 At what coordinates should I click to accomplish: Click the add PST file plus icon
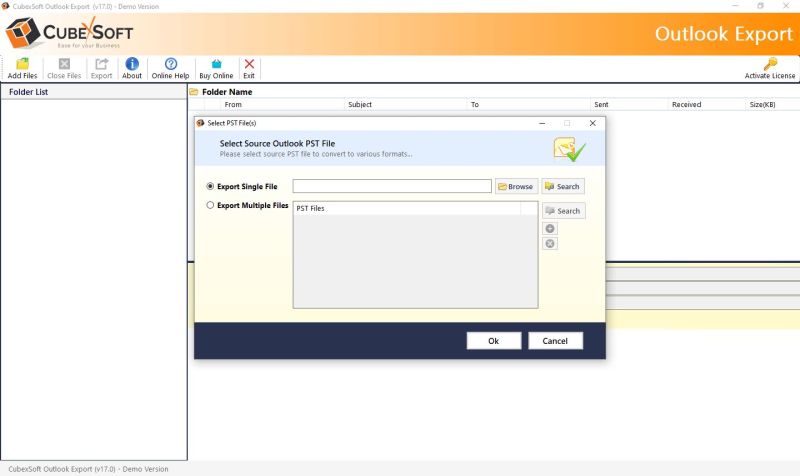point(550,229)
